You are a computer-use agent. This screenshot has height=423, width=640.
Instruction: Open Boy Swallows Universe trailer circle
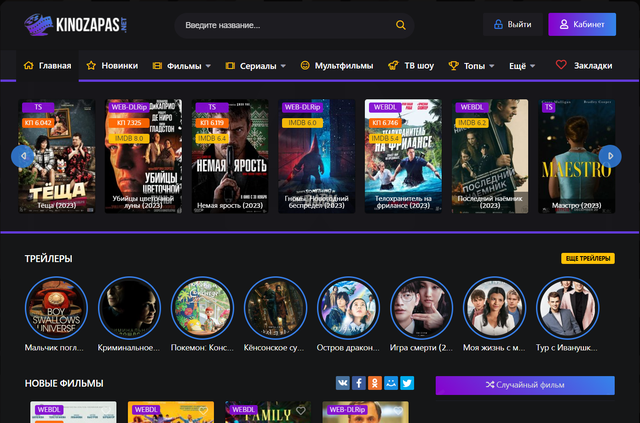point(56,308)
